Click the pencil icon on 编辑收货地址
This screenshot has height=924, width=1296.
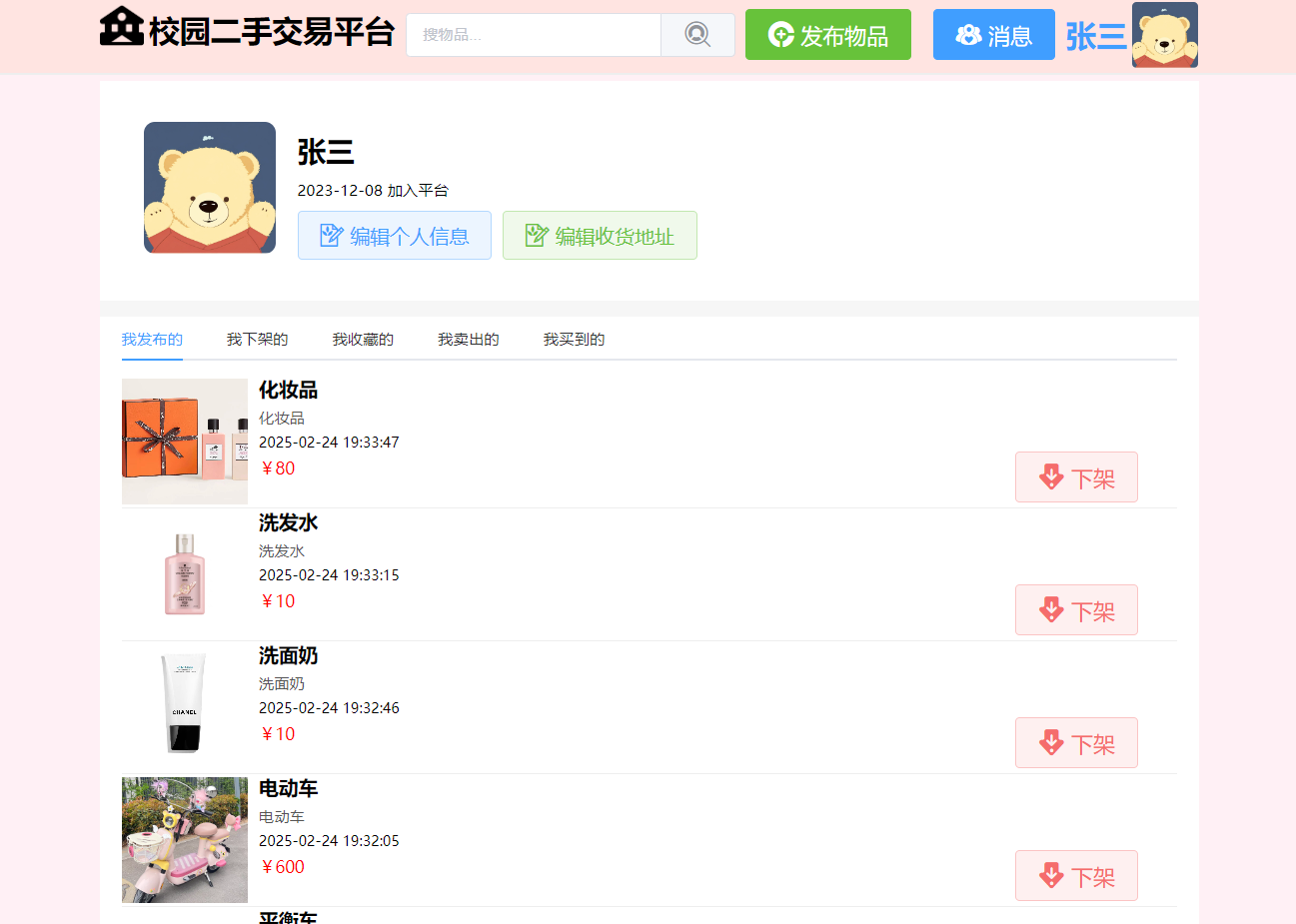point(537,236)
